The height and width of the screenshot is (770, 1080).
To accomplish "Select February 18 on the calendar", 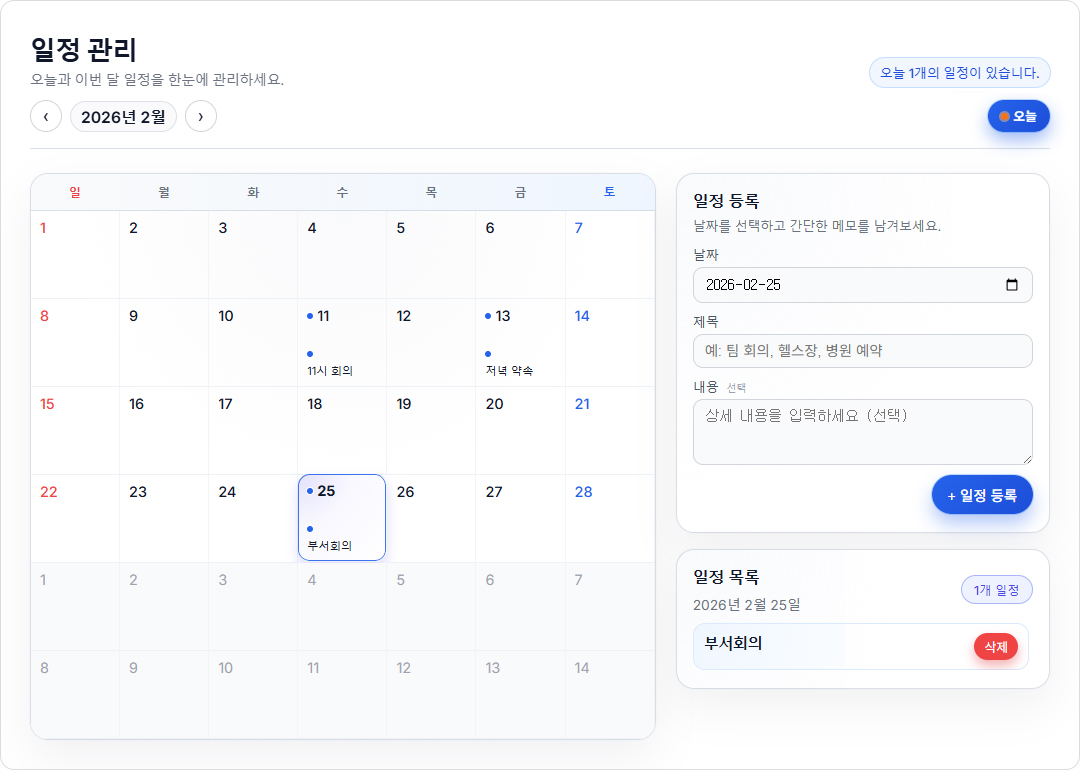I will 341,429.
